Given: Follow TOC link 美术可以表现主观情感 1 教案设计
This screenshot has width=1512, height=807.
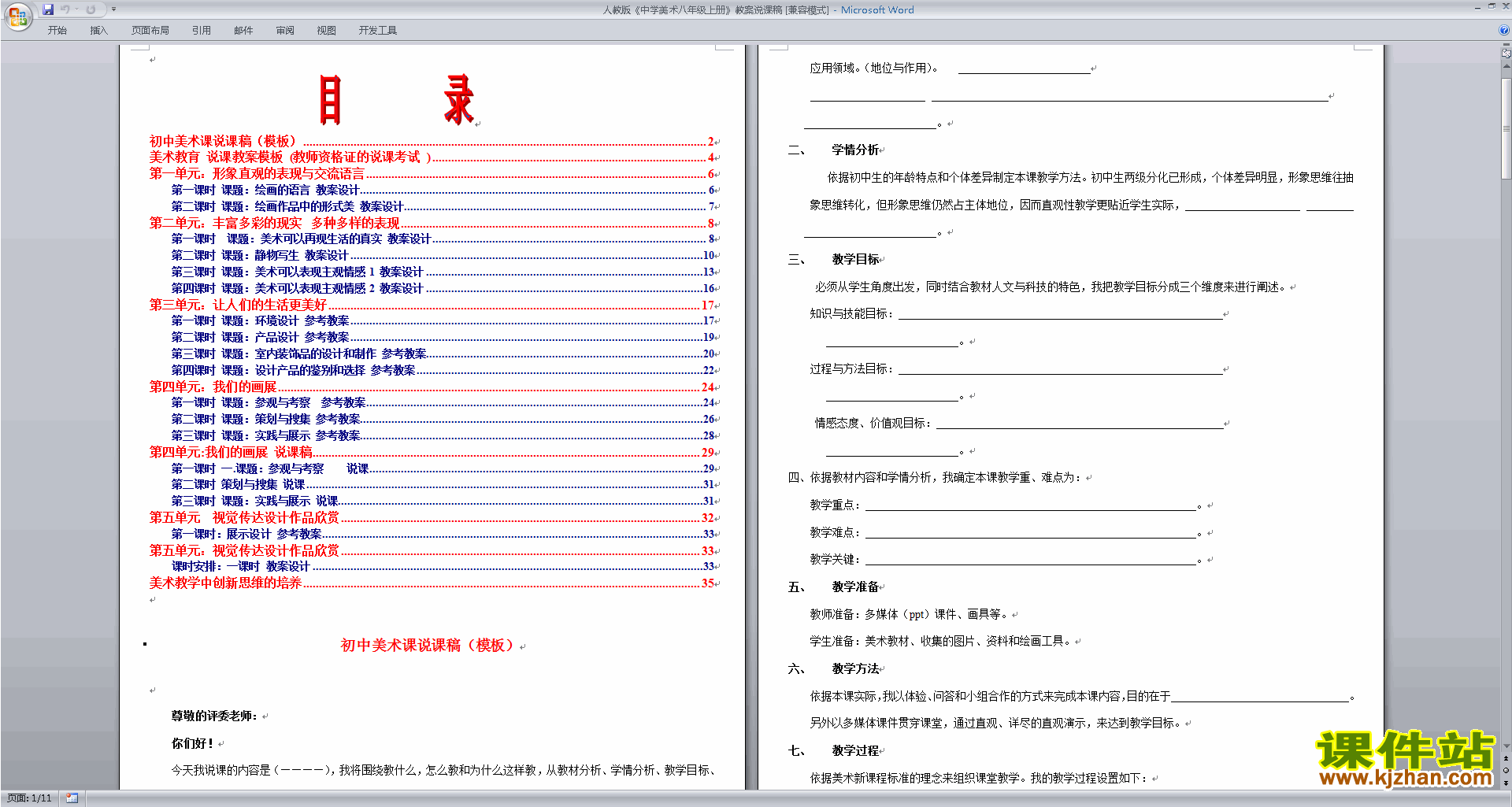Looking at the screenshot, I should tap(443, 272).
